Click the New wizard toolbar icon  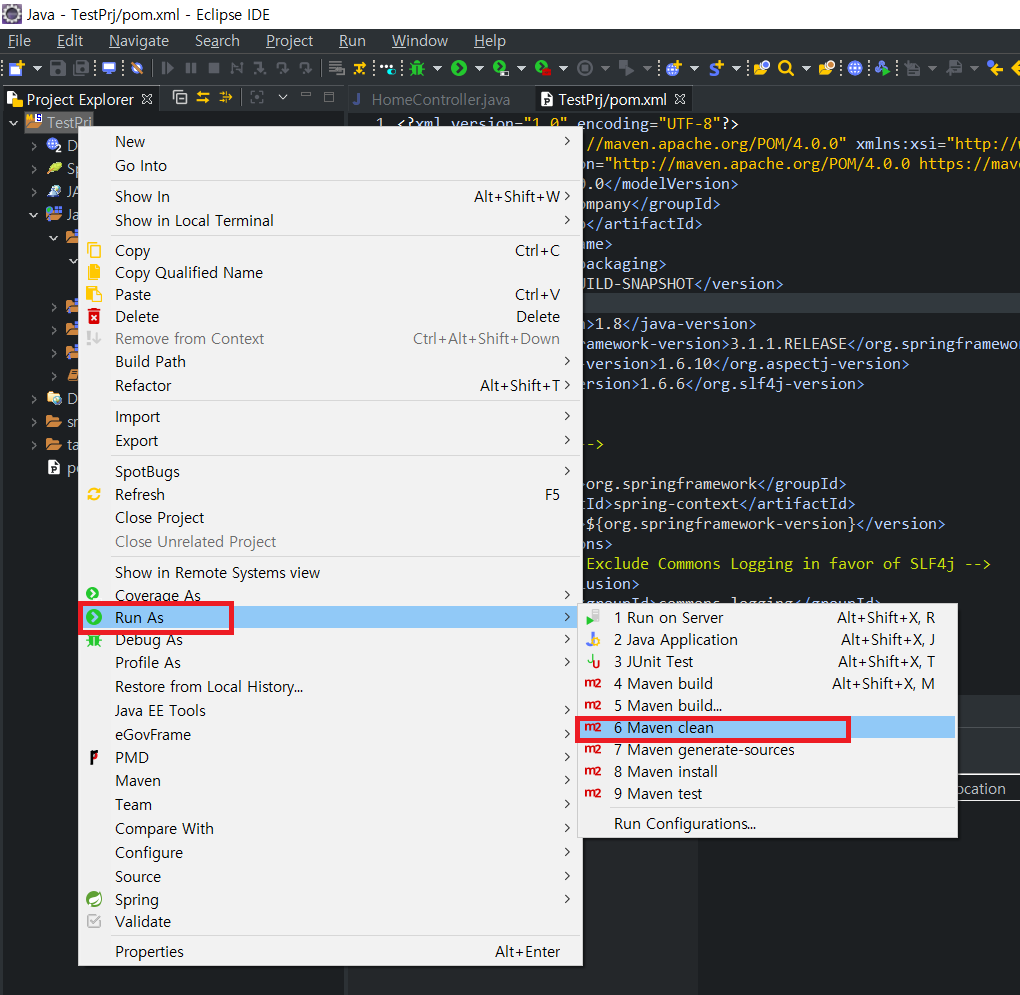click(17, 68)
